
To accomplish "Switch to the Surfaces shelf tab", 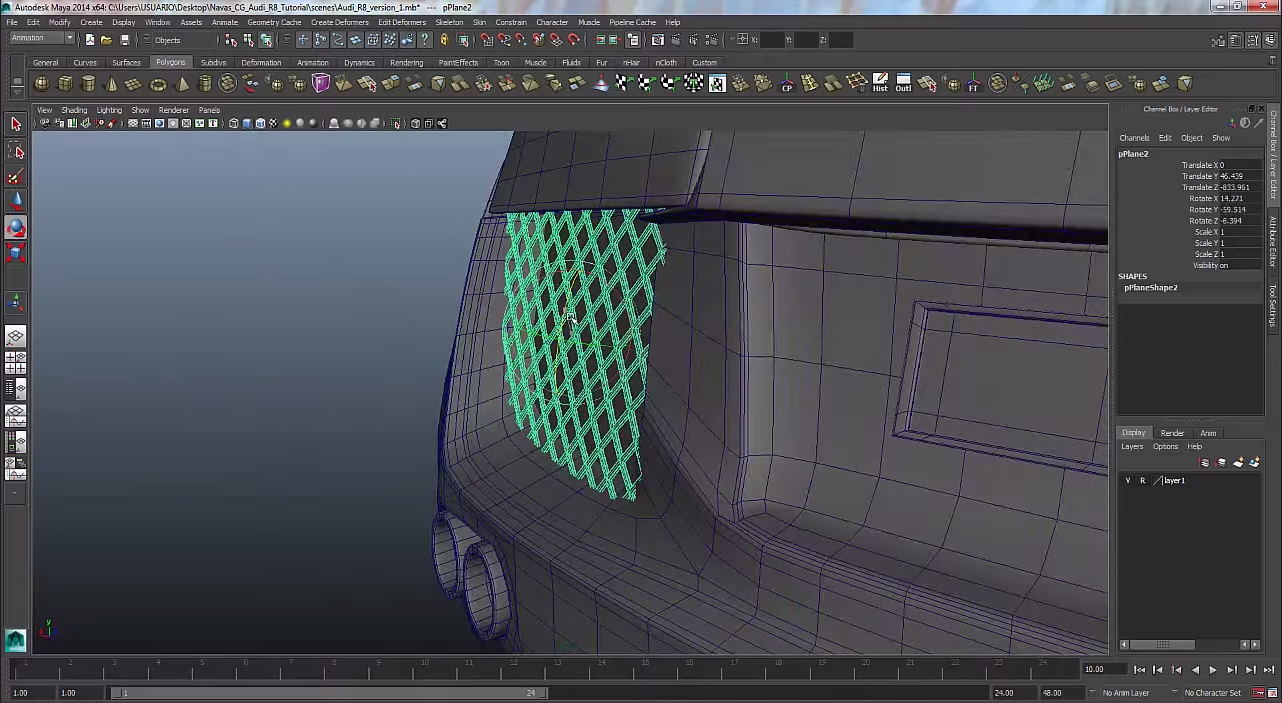I will [126, 63].
